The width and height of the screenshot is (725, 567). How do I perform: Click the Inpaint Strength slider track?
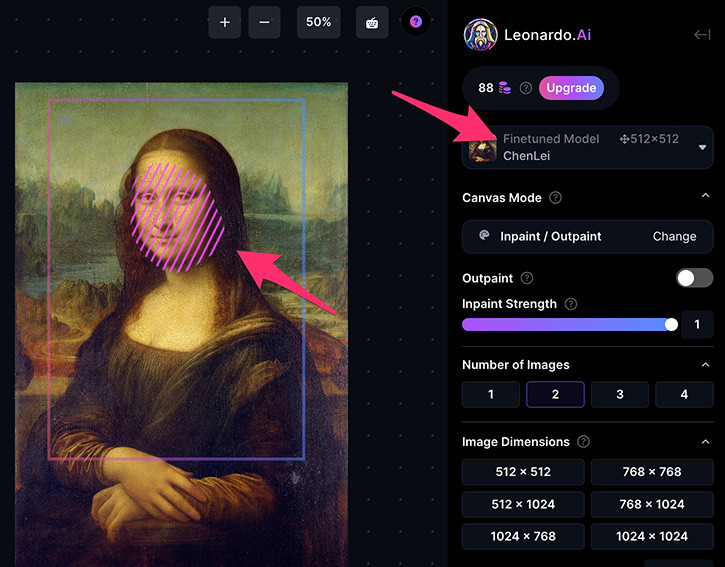coord(570,325)
